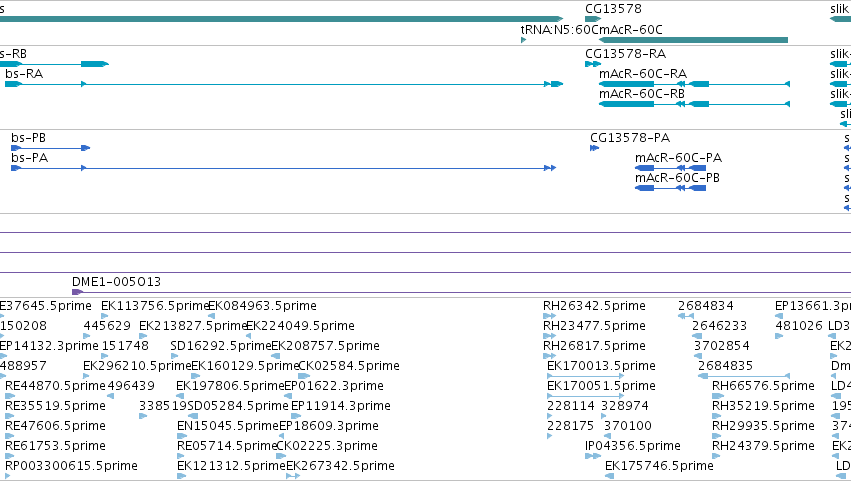Click EST RE47606.5prime
Screen dimensions: 851x481
[x=55, y=426]
